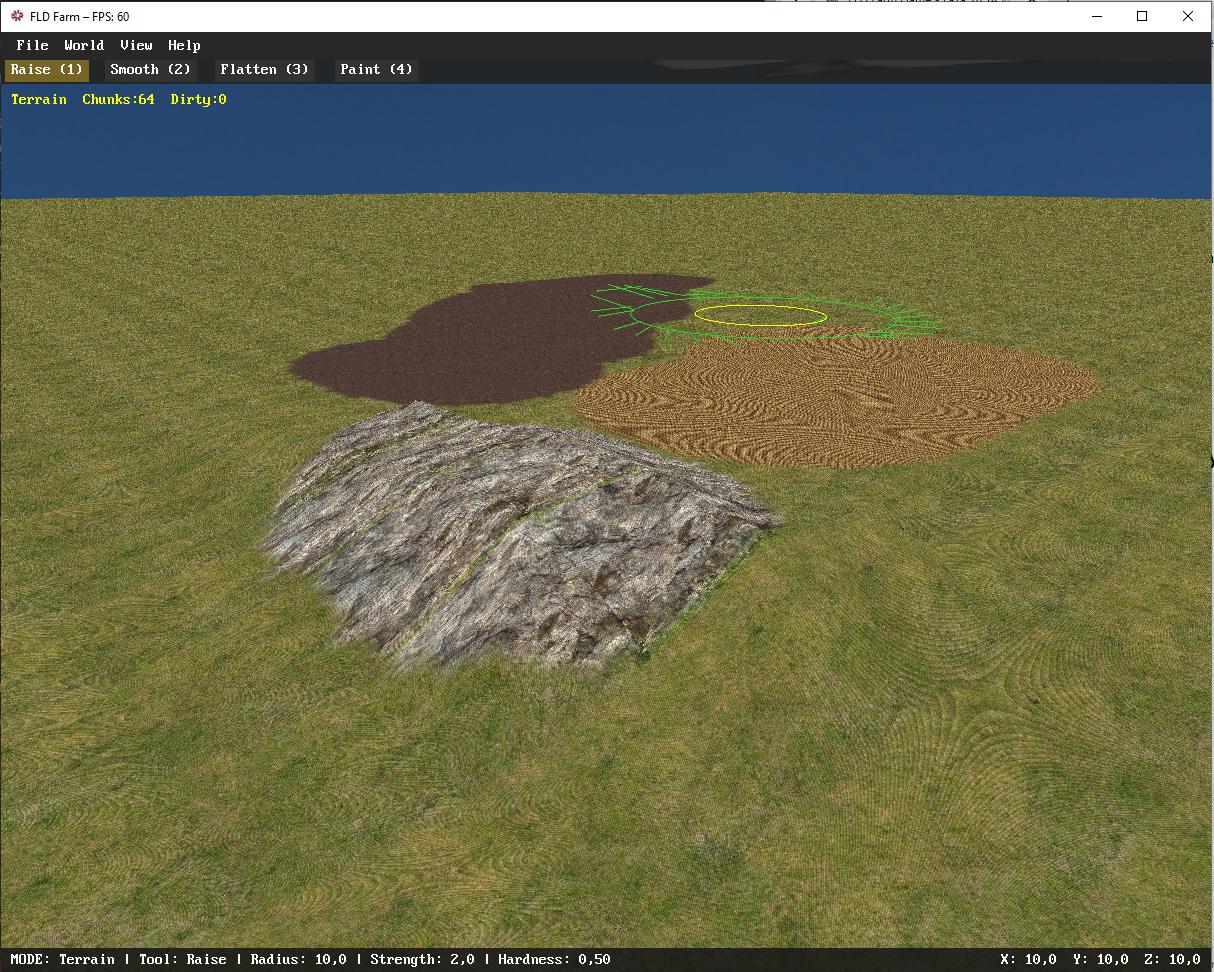Click inside the yellow inner brush circle
The height and width of the screenshot is (972, 1214).
(x=760, y=316)
